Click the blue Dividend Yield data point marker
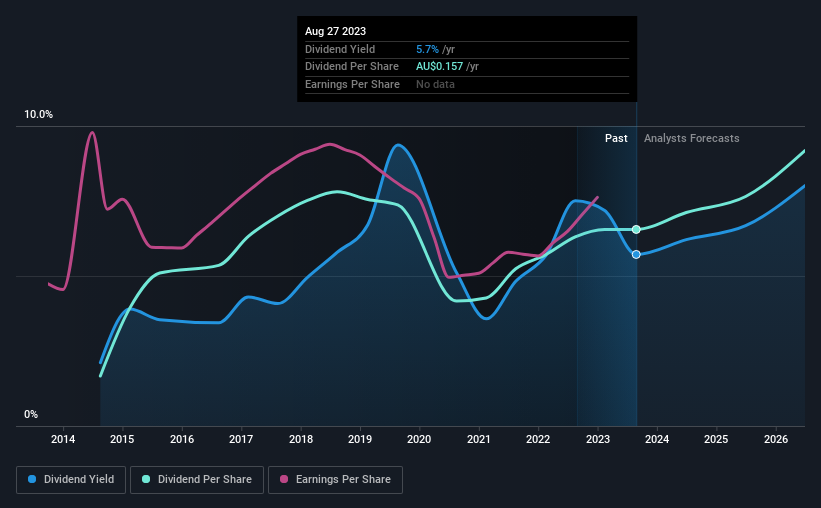Viewport: 821px width, 508px height. point(636,255)
